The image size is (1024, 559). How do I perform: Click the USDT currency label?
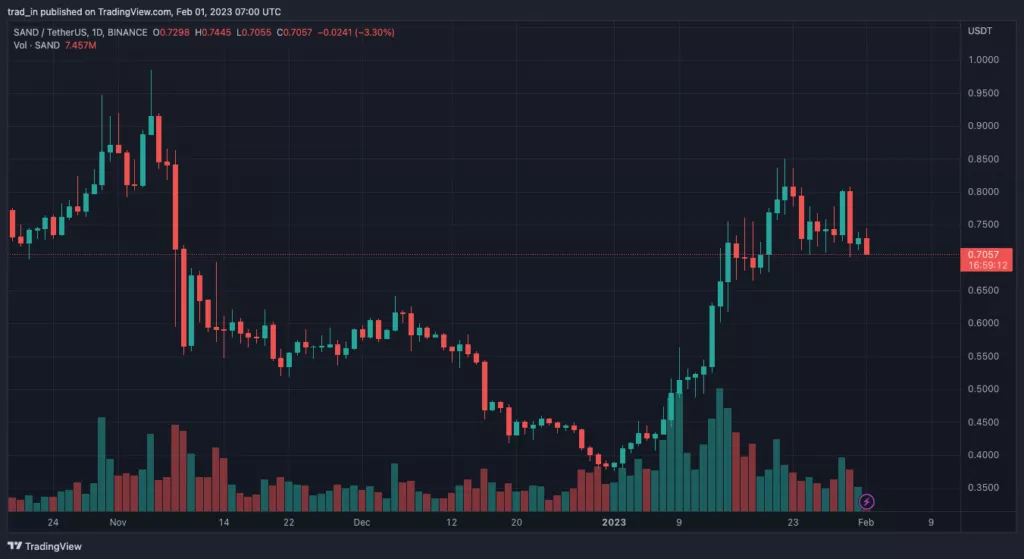pyautogui.click(x=980, y=31)
